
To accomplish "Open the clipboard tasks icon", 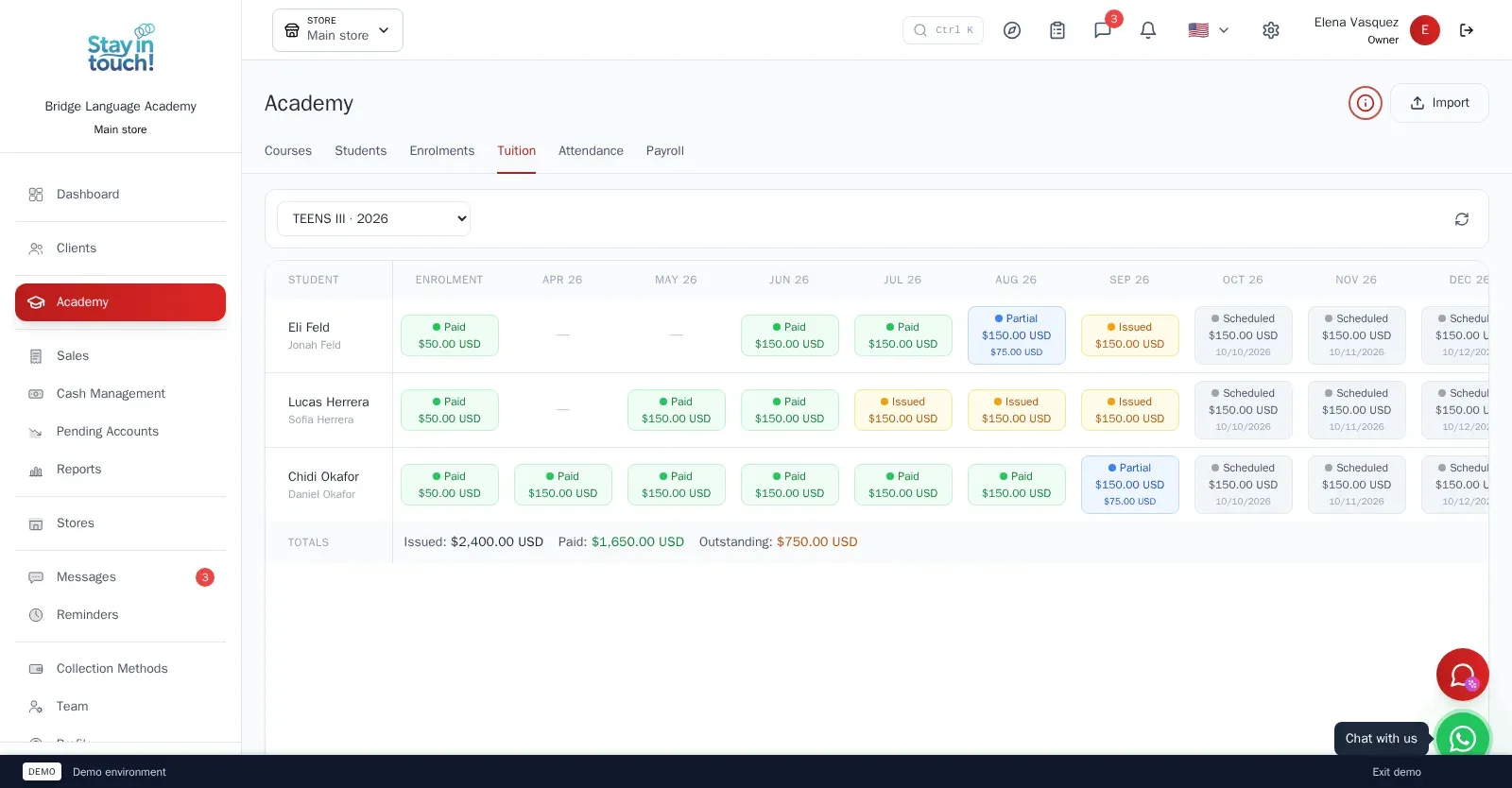I will click(x=1057, y=30).
